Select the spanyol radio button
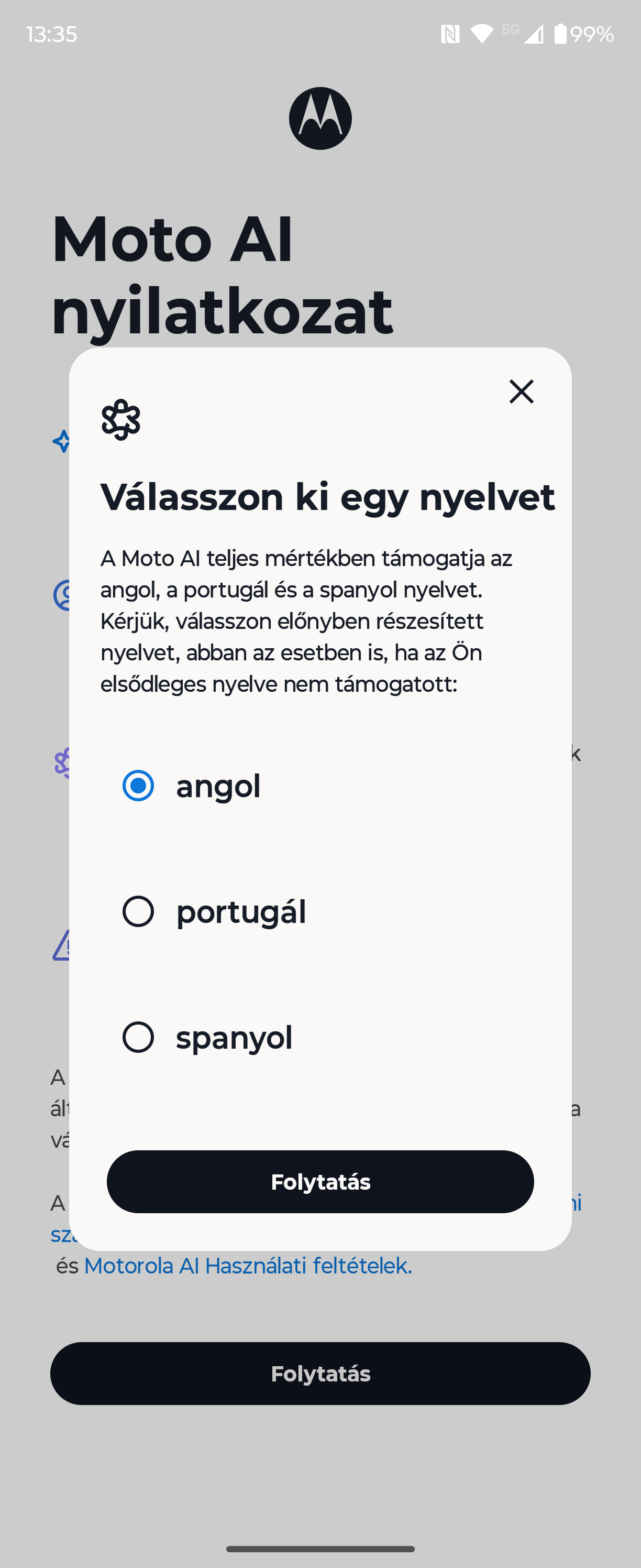Screen dimensions: 641x1568 pos(138,1037)
